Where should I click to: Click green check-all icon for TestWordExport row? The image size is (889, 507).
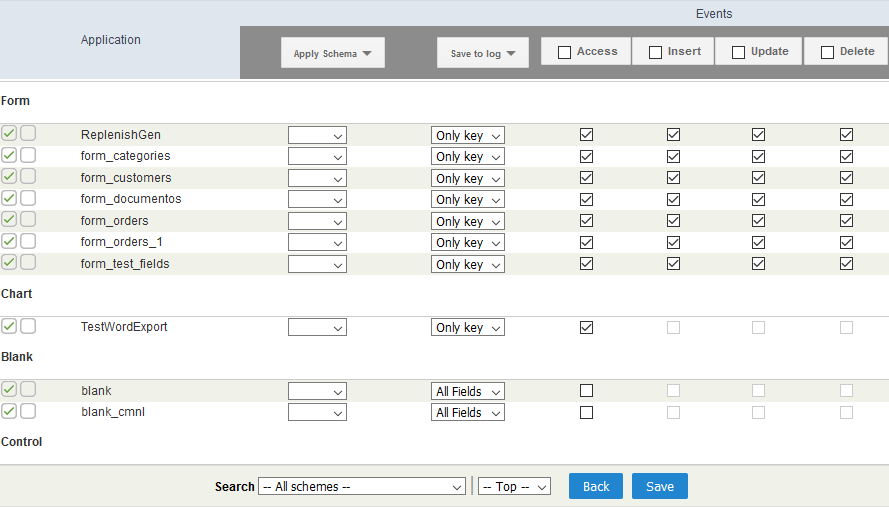click(9, 326)
